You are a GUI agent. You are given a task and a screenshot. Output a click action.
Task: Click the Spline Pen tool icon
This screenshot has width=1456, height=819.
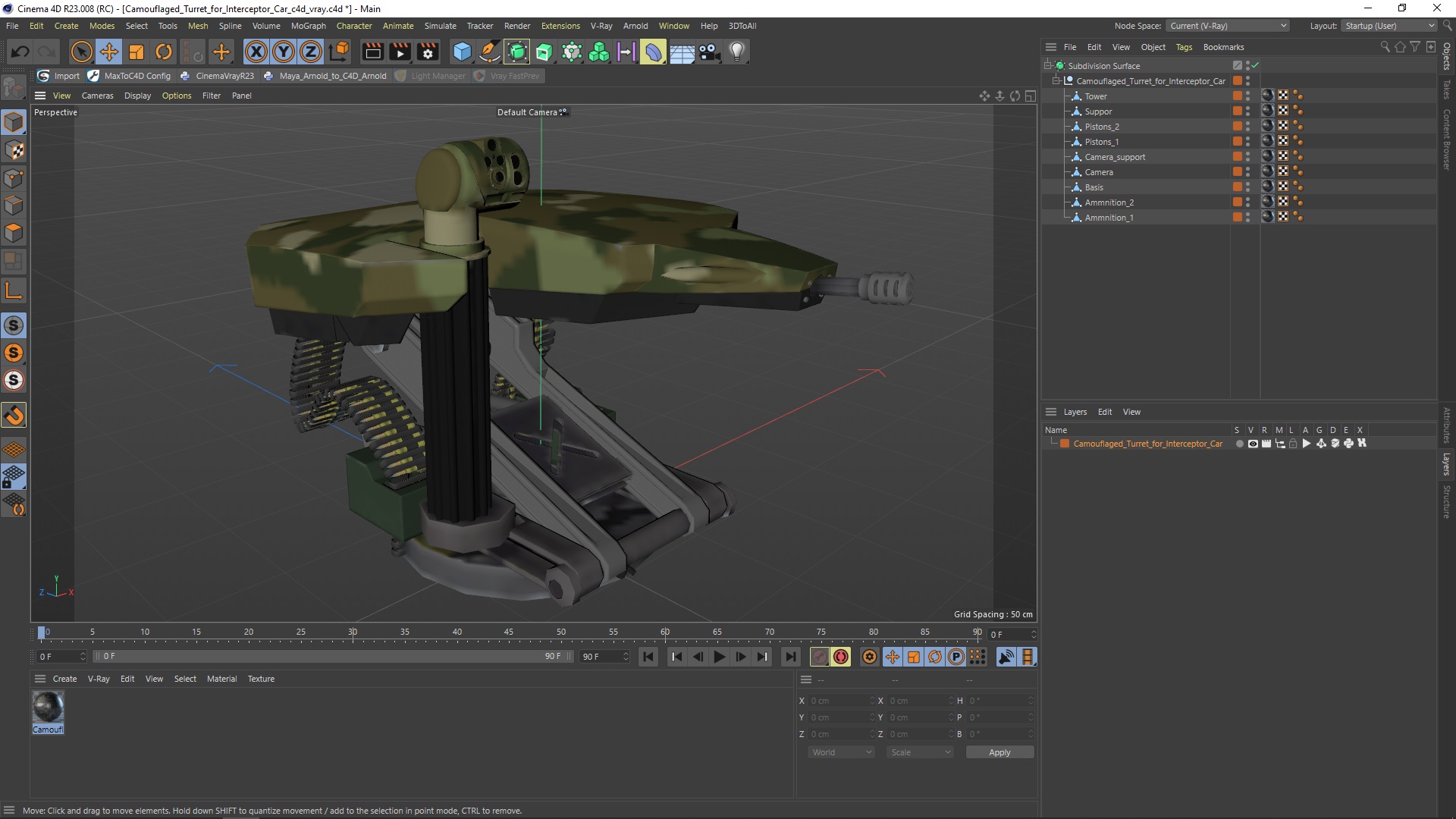[x=490, y=52]
